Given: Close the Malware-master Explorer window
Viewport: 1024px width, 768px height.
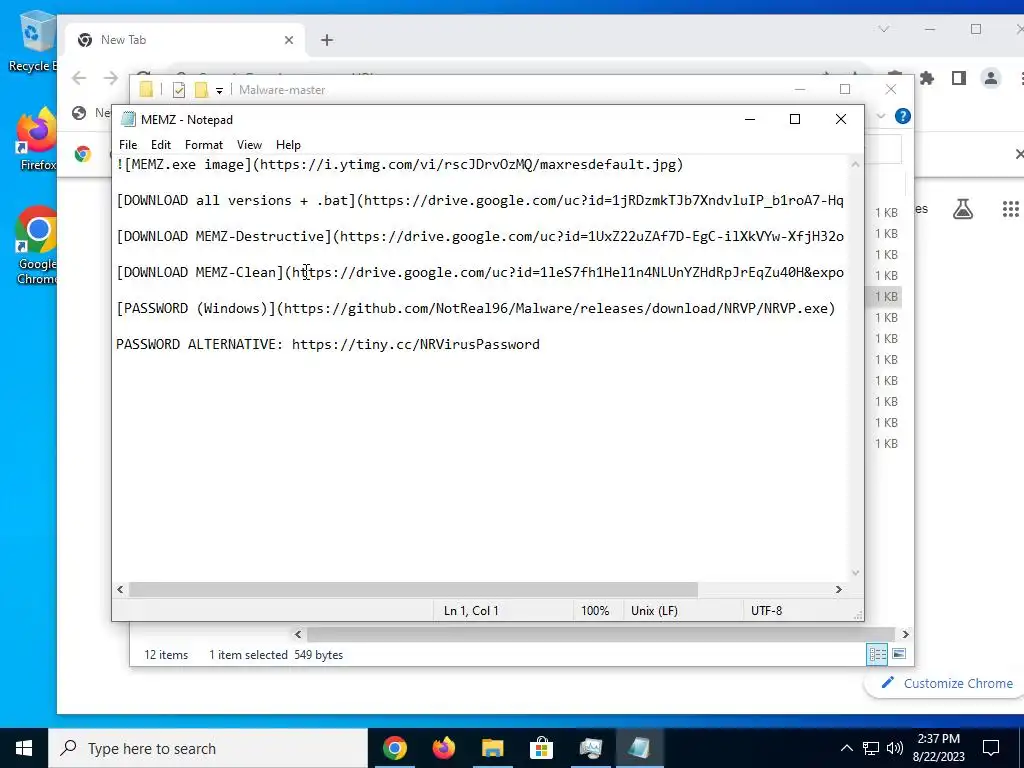Looking at the screenshot, I should pyautogui.click(x=891, y=89).
